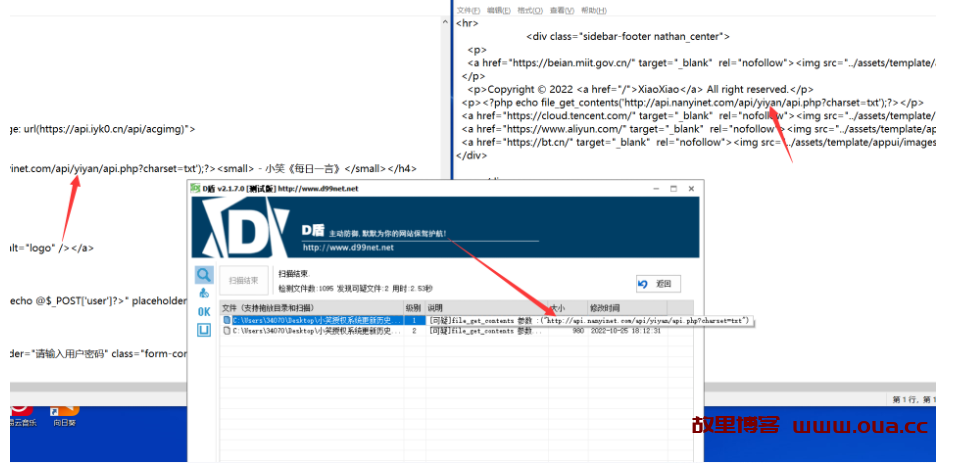
Task: Minimize the D盾 window
Action: (x=656, y=189)
